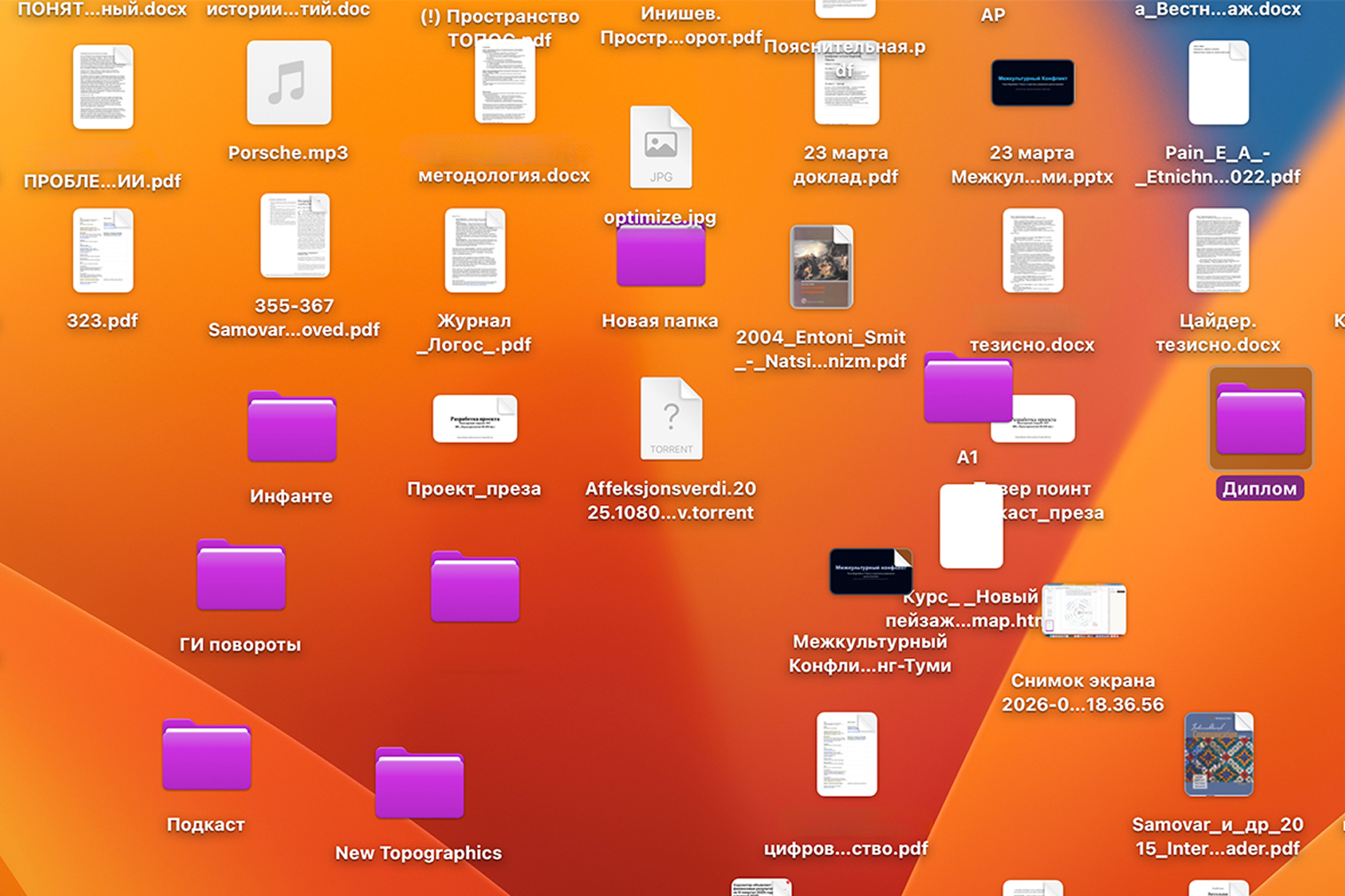Open the New Topographics folder
Screen dimensions: 1345x896
coord(419,785)
